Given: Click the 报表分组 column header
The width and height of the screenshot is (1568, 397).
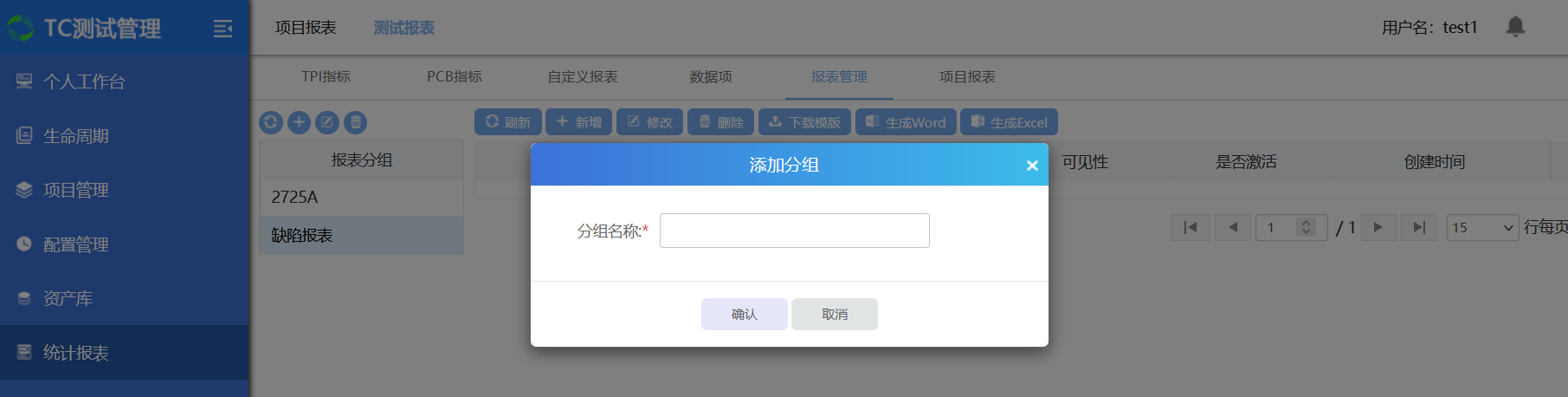Looking at the screenshot, I should [362, 159].
